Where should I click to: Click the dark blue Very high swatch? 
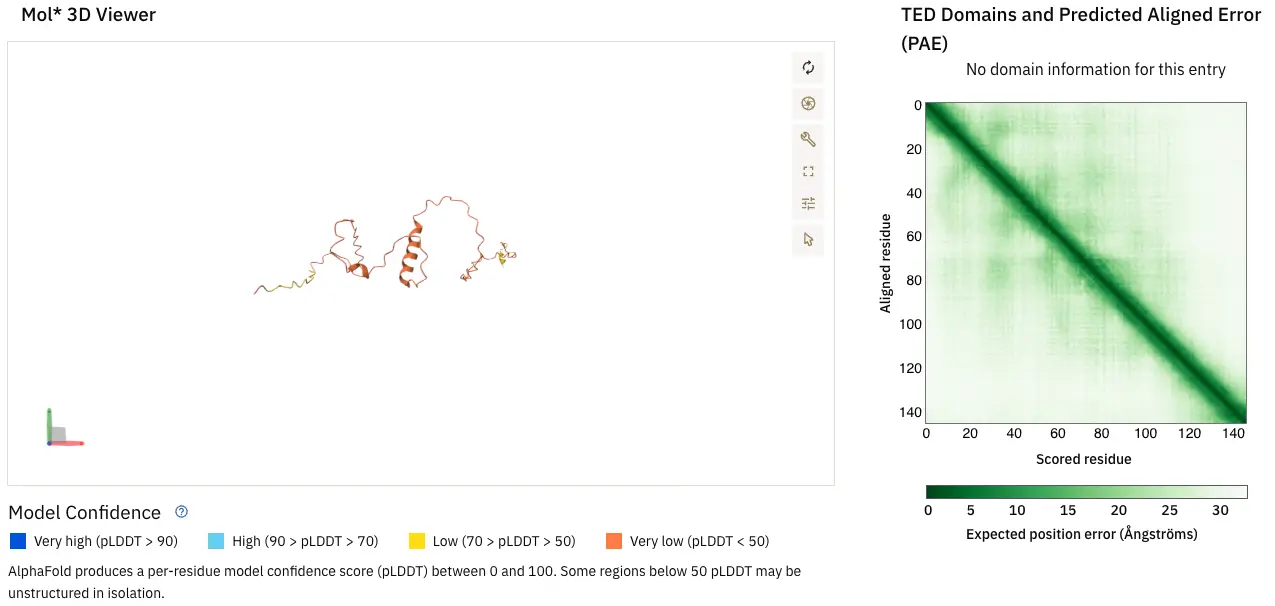coord(17,541)
